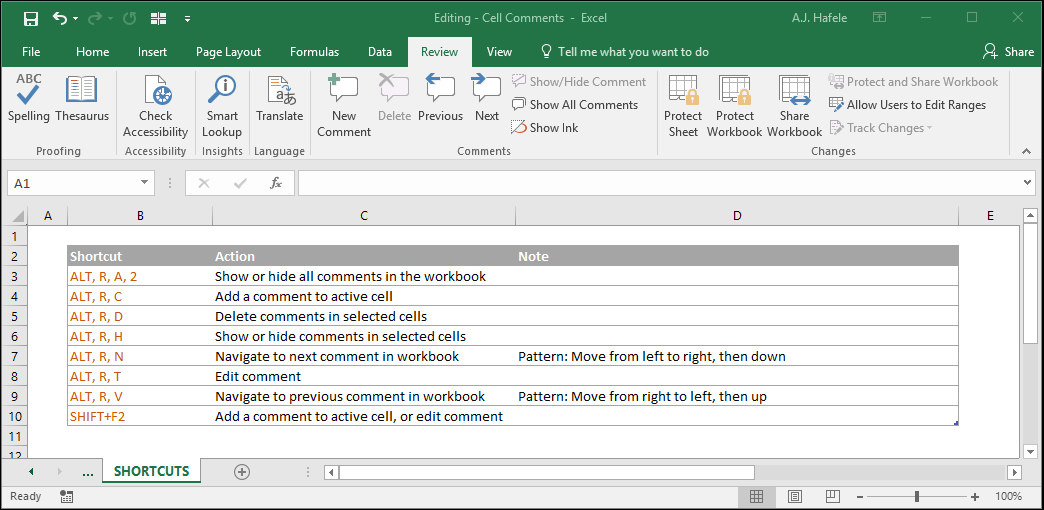
Task: Click the Select All corner triangle
Action: coord(18,216)
